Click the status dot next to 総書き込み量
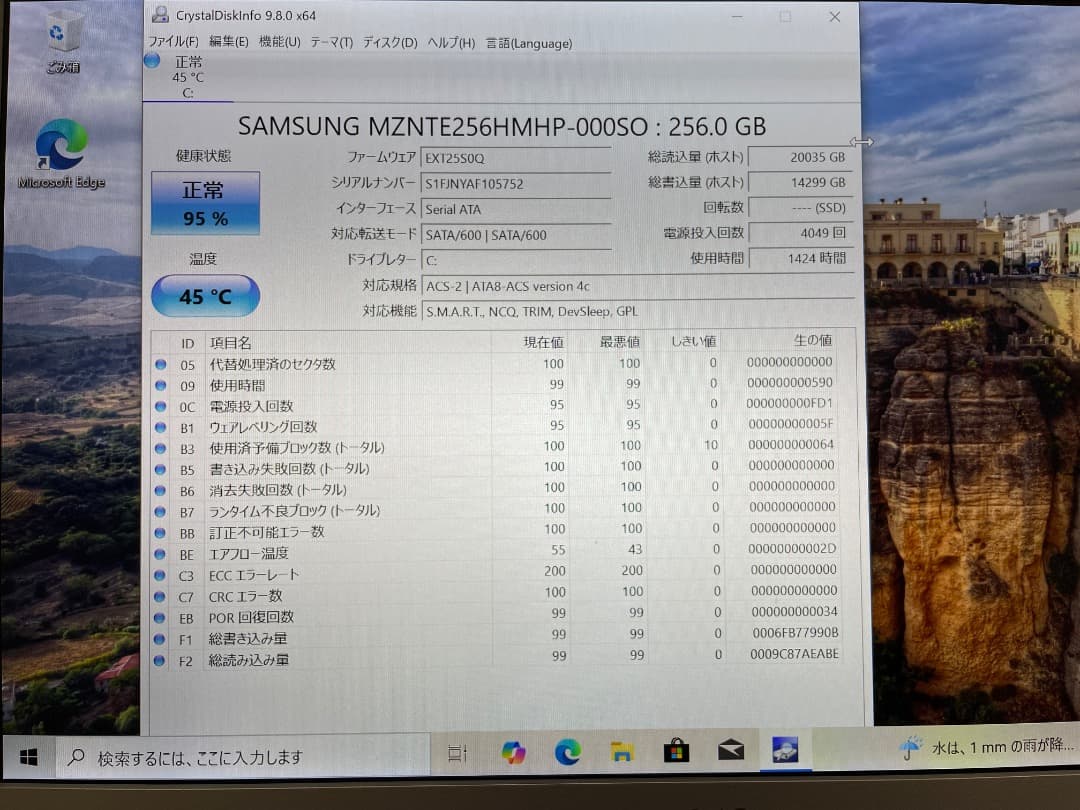This screenshot has height=810, width=1080. [x=161, y=639]
